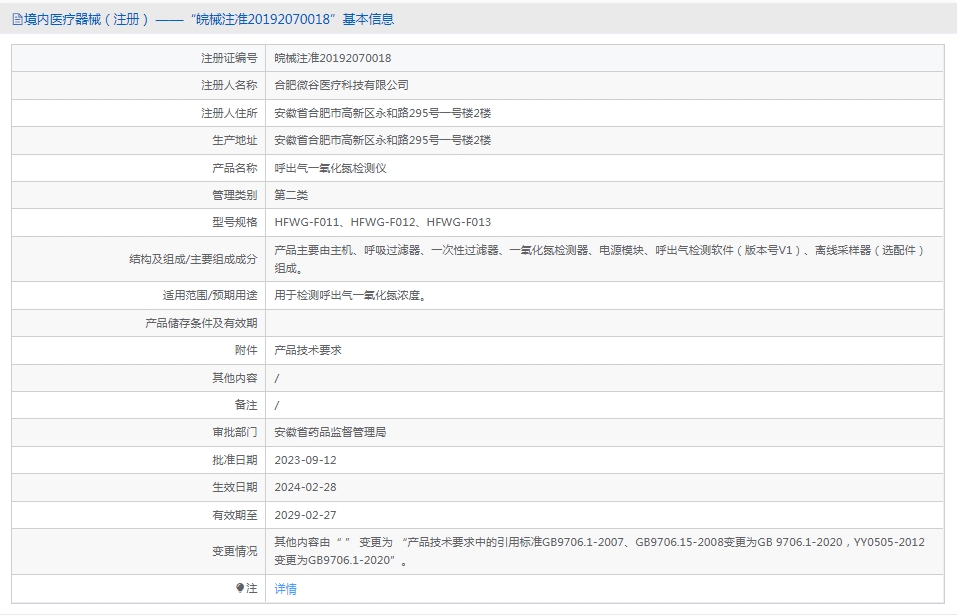Click the 型号规格 row label
Image resolution: width=957 pixels, height=615 pixels.
[235, 222]
